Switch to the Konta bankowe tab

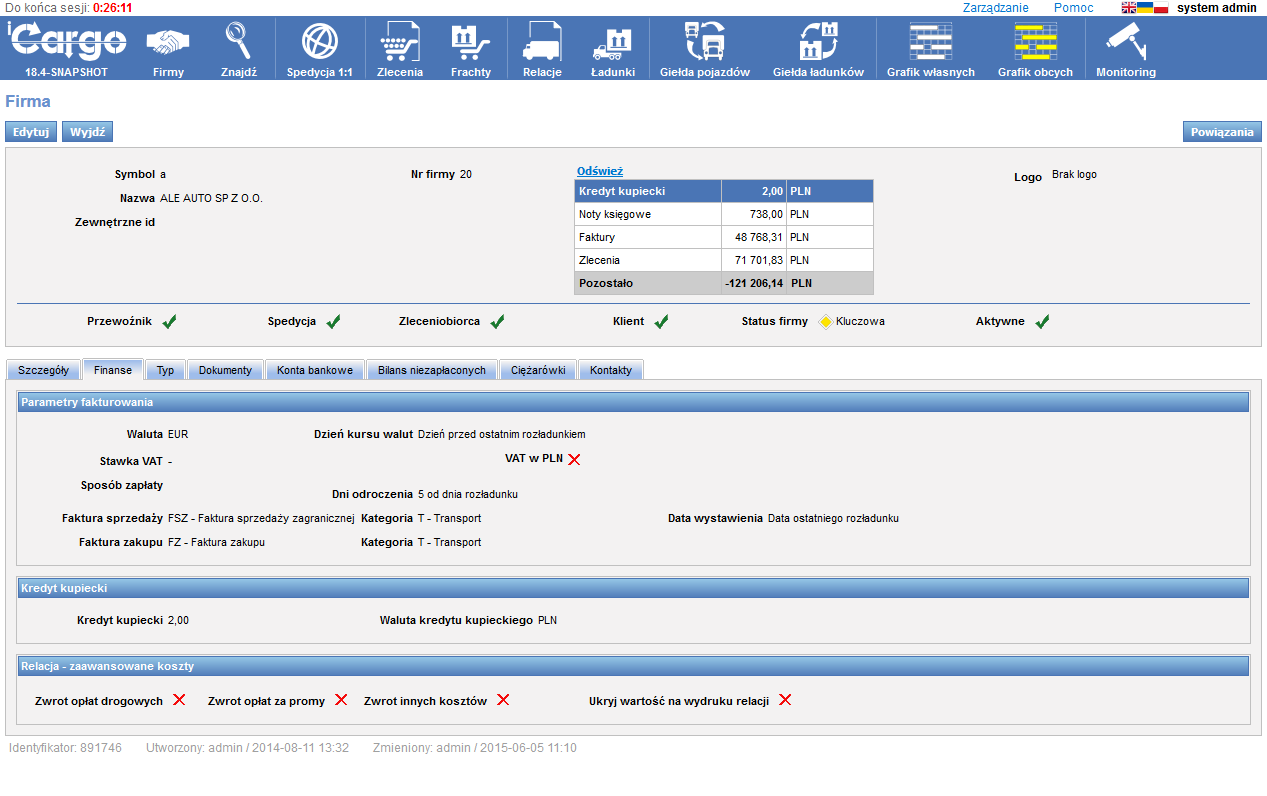pyautogui.click(x=315, y=370)
